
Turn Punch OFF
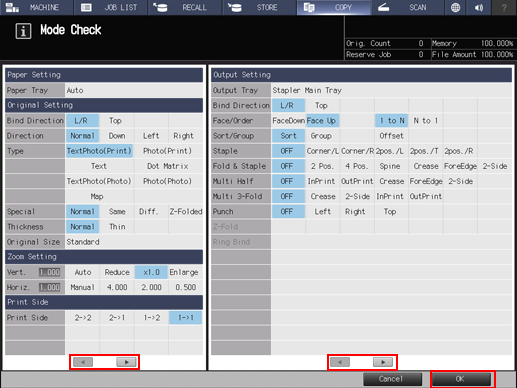(x=288, y=212)
